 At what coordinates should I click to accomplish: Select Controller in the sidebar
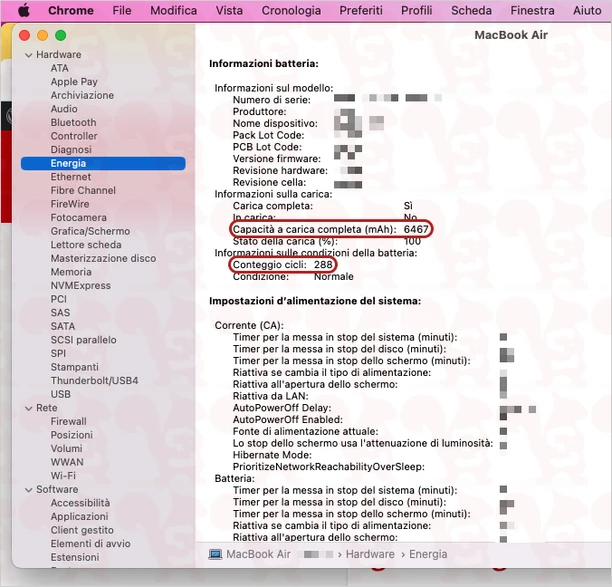click(74, 136)
